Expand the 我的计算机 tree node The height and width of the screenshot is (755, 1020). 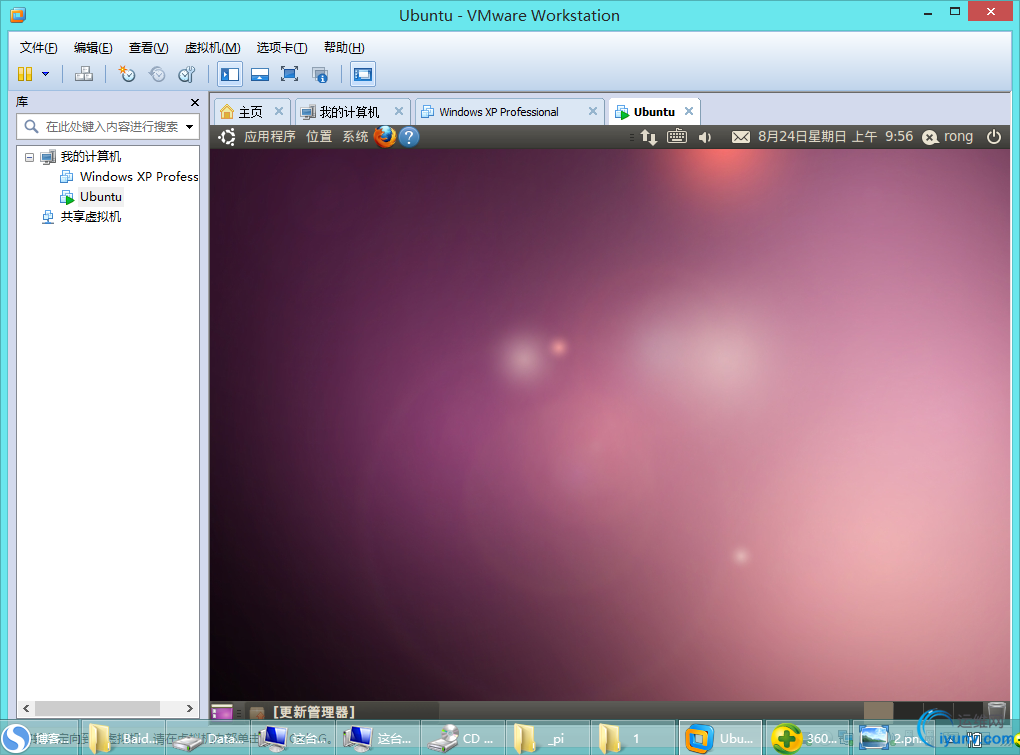[x=29, y=157]
